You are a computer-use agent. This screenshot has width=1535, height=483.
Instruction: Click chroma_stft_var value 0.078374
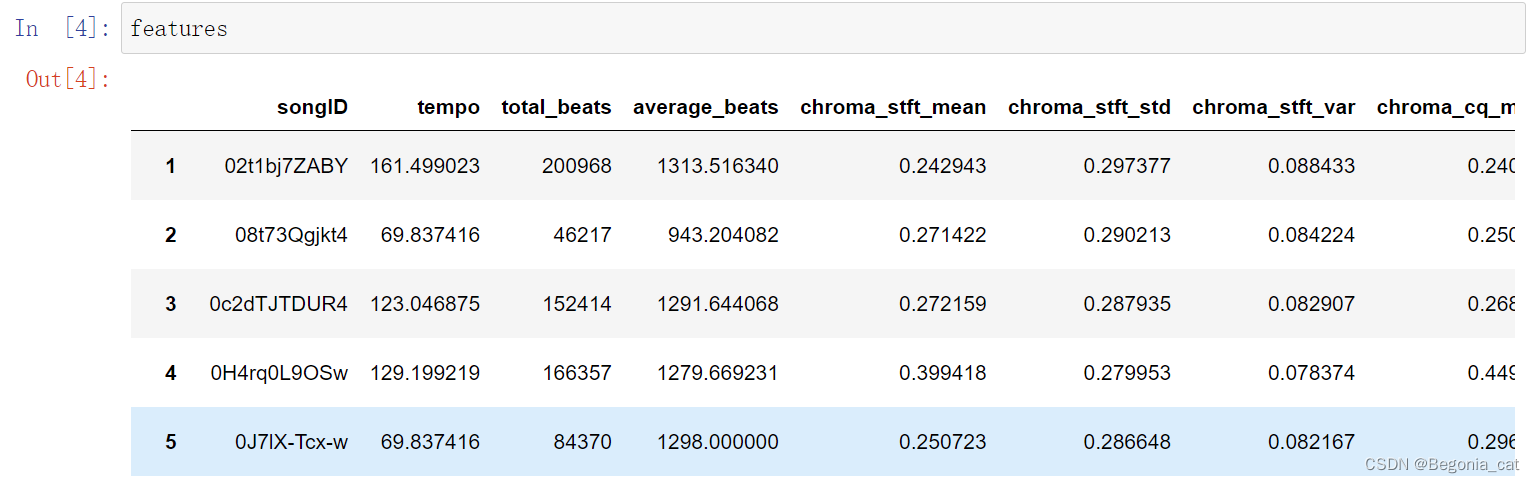1312,373
